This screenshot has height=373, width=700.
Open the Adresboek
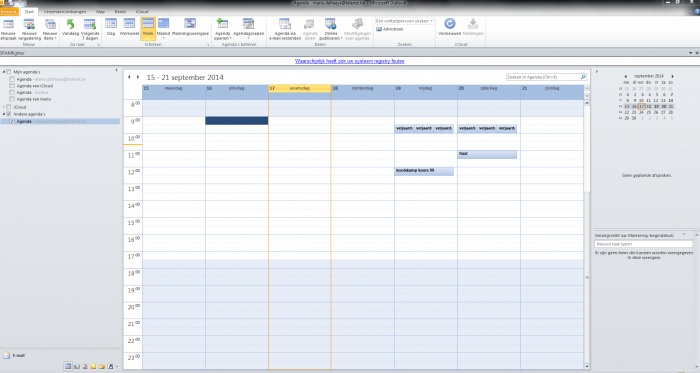click(x=390, y=29)
